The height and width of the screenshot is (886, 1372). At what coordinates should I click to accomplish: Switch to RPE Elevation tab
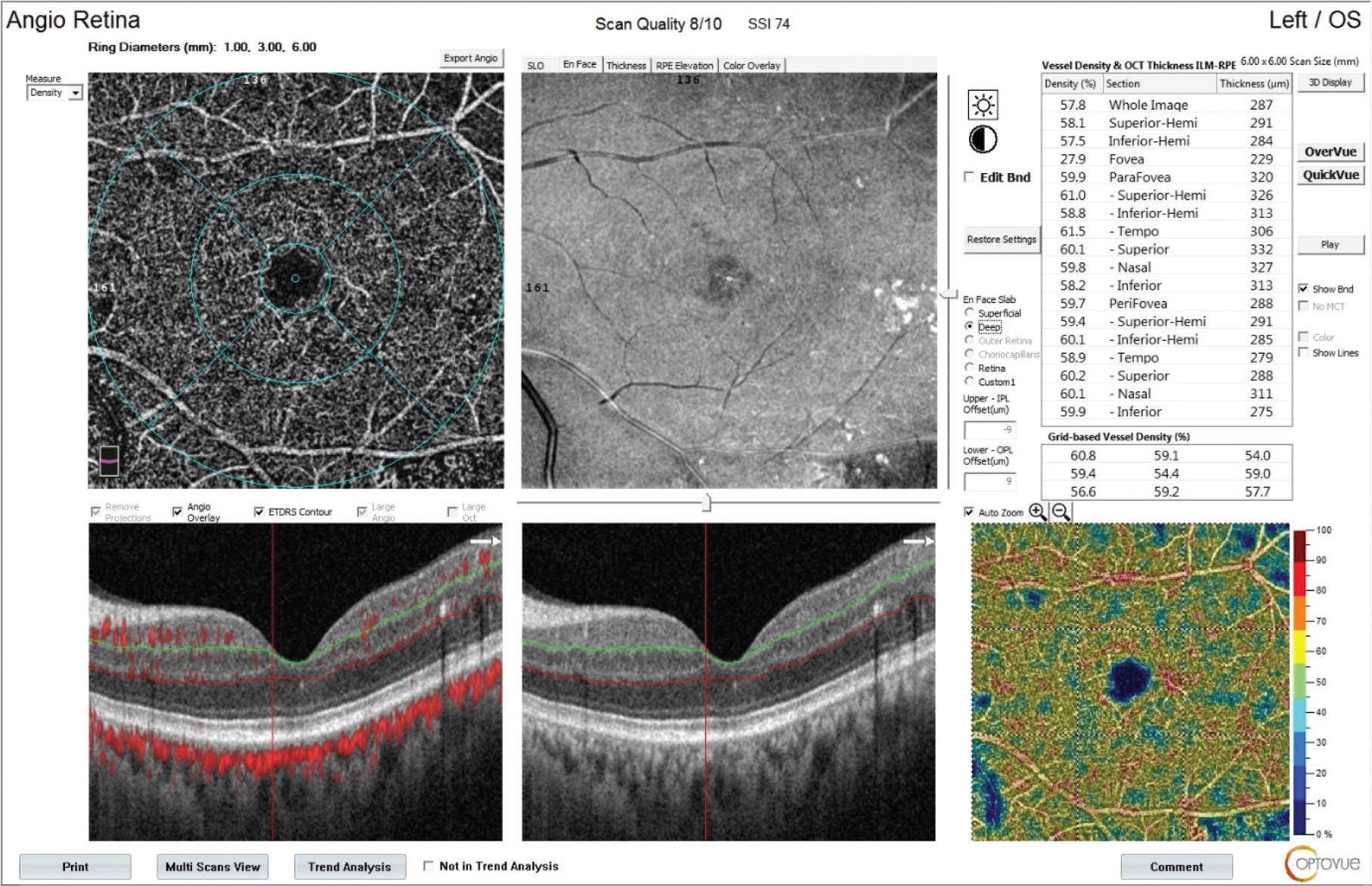pyautogui.click(x=684, y=66)
